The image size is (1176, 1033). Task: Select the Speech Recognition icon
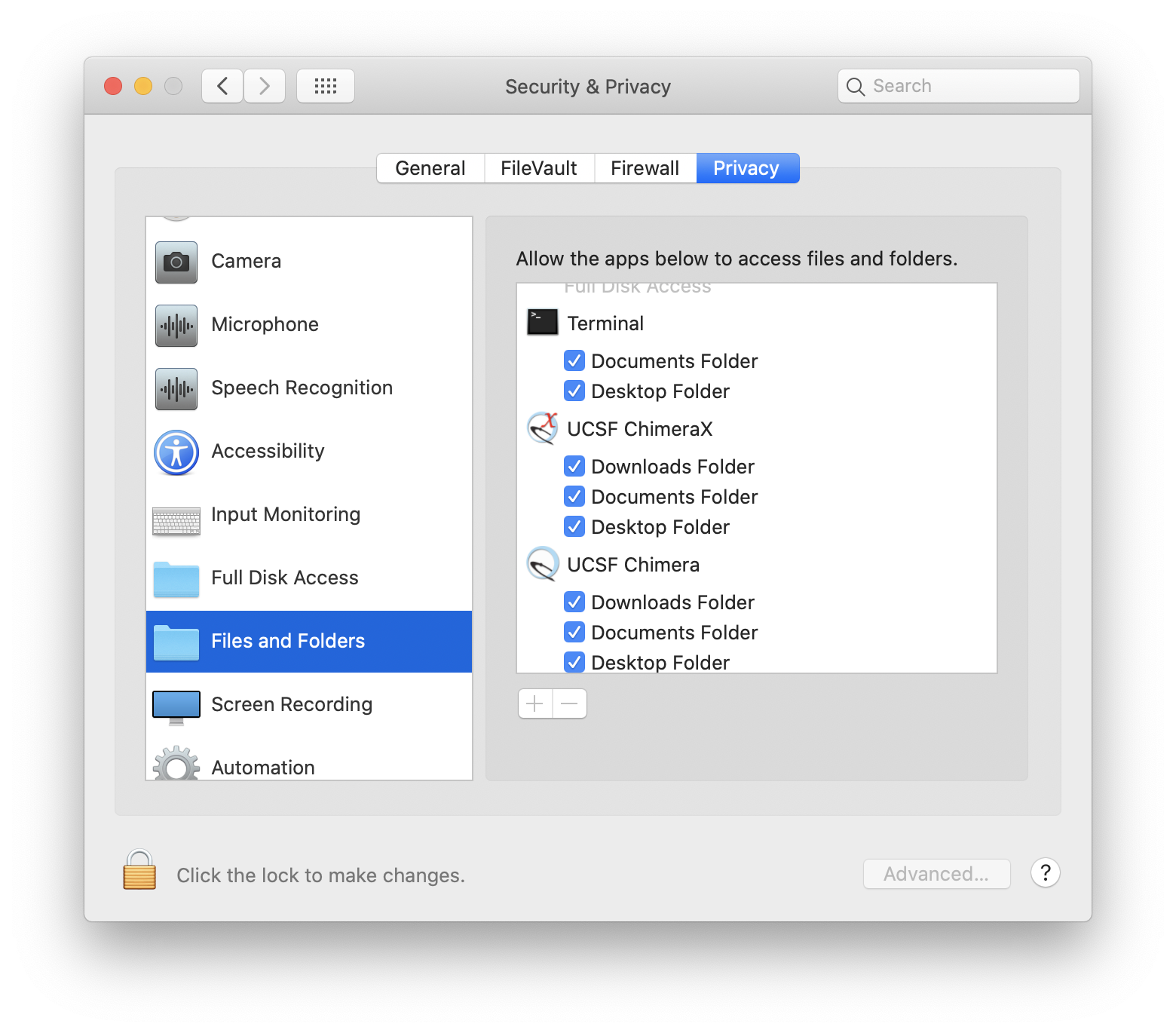176,388
